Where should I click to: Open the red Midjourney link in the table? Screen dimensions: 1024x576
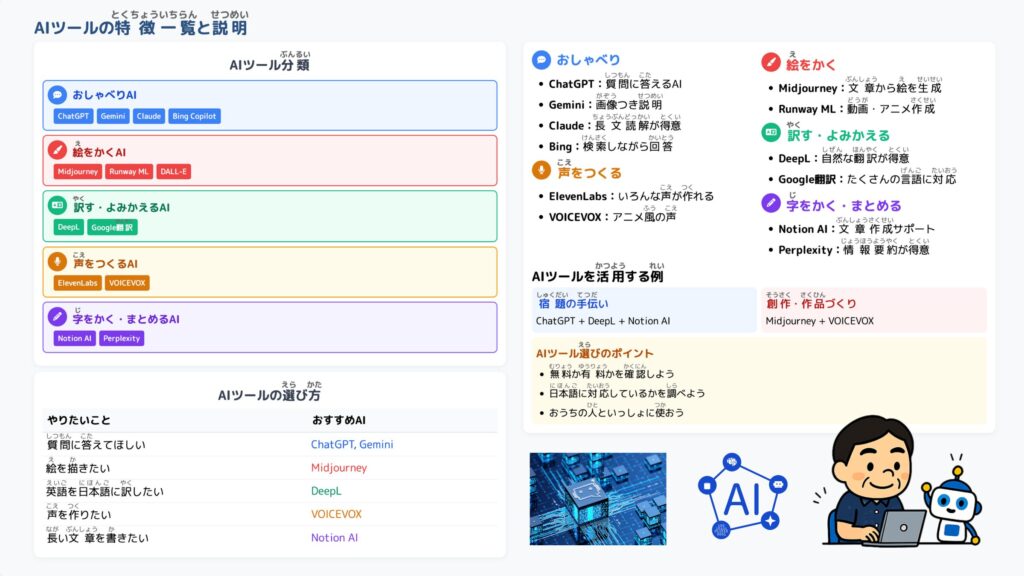(x=339, y=468)
